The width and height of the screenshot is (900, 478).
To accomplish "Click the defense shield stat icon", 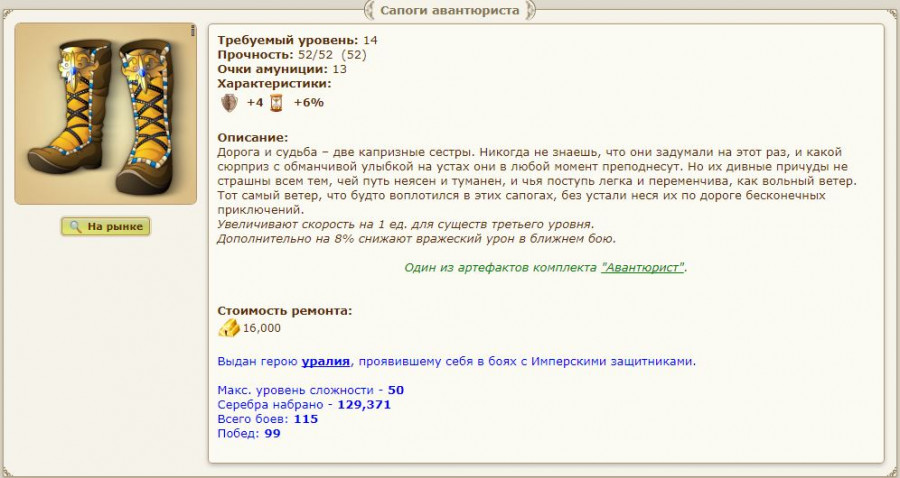I will tap(229, 103).
